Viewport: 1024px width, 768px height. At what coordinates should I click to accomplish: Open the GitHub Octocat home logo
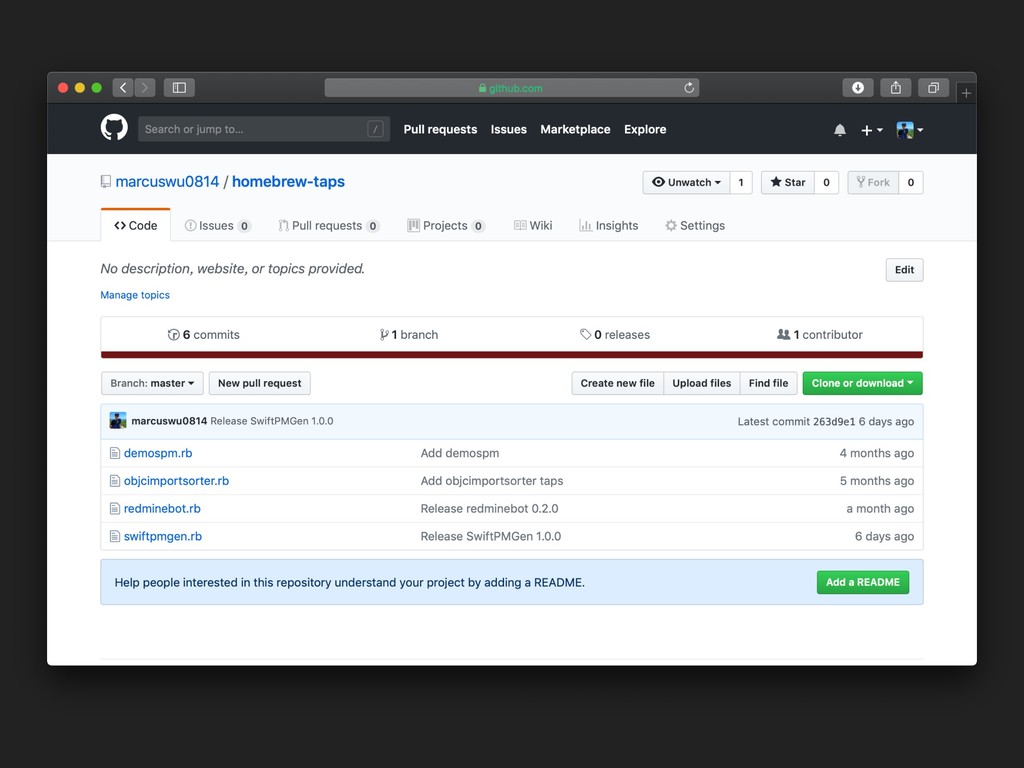(x=114, y=127)
